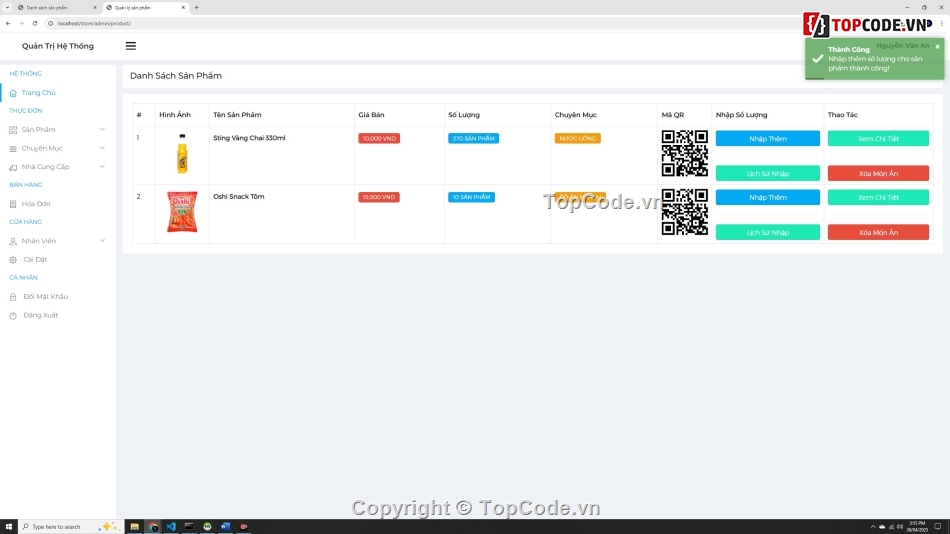Open File Explorer from the taskbar
Screen dimensions: 950x534
pyautogui.click(x=135, y=527)
